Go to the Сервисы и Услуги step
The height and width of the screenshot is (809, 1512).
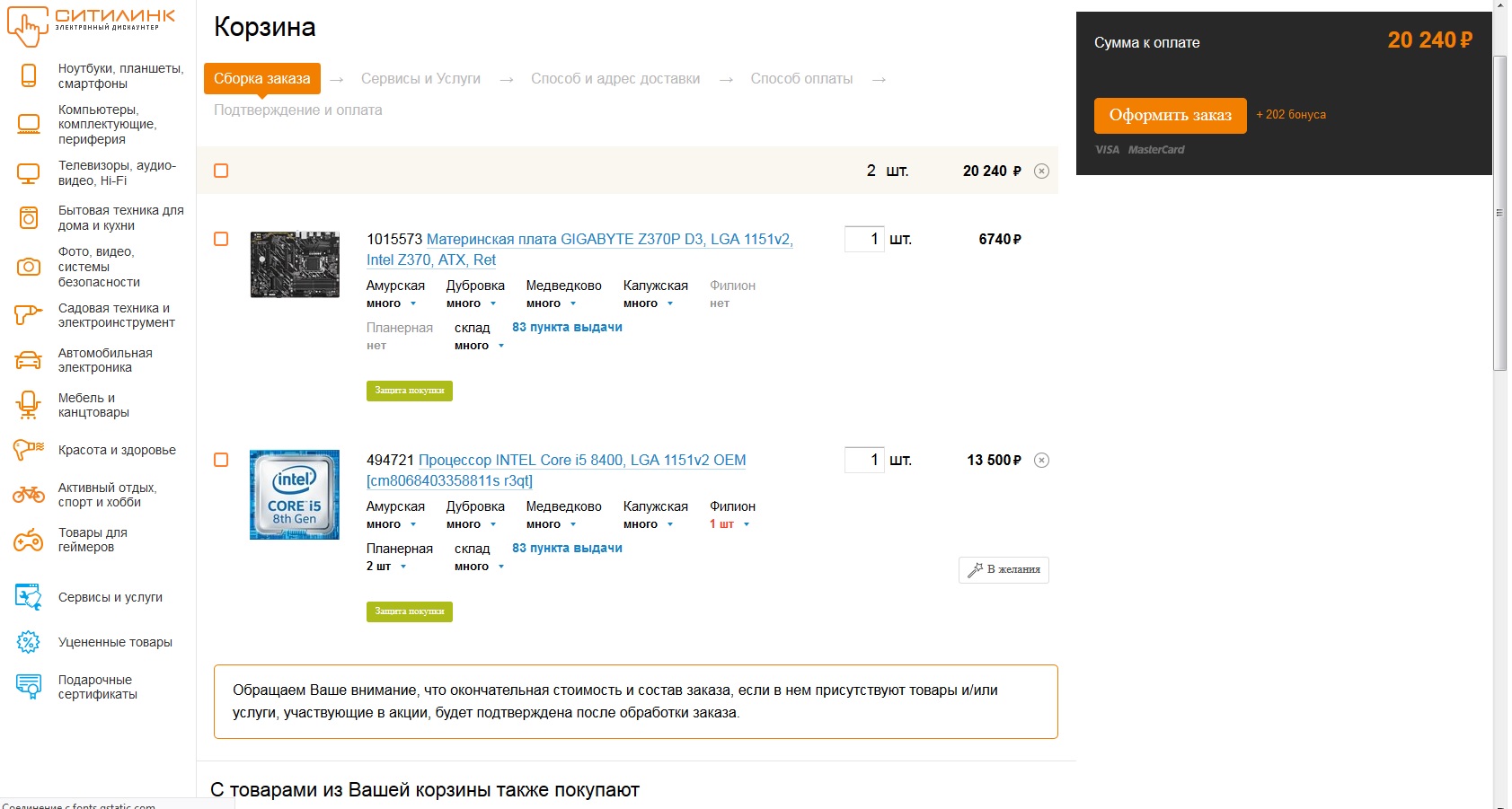tap(420, 79)
